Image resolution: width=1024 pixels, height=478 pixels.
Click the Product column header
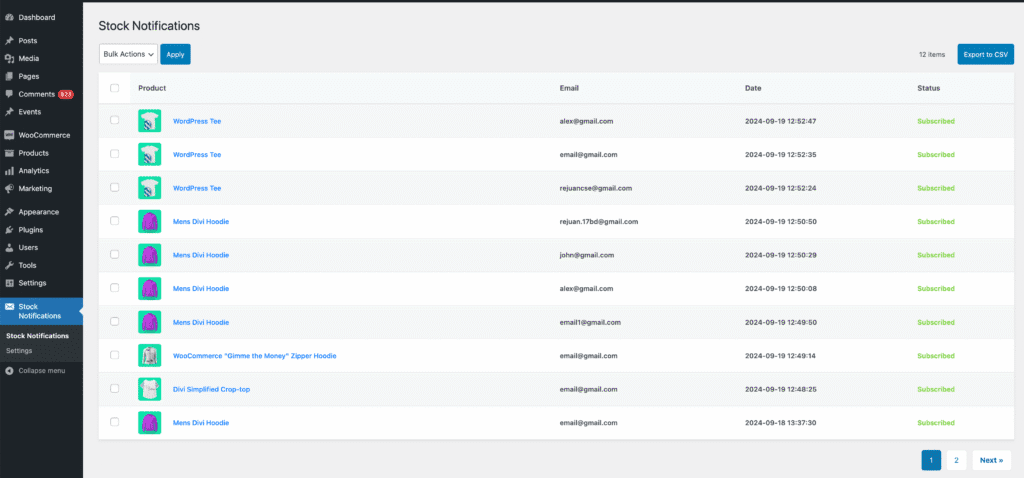152,88
